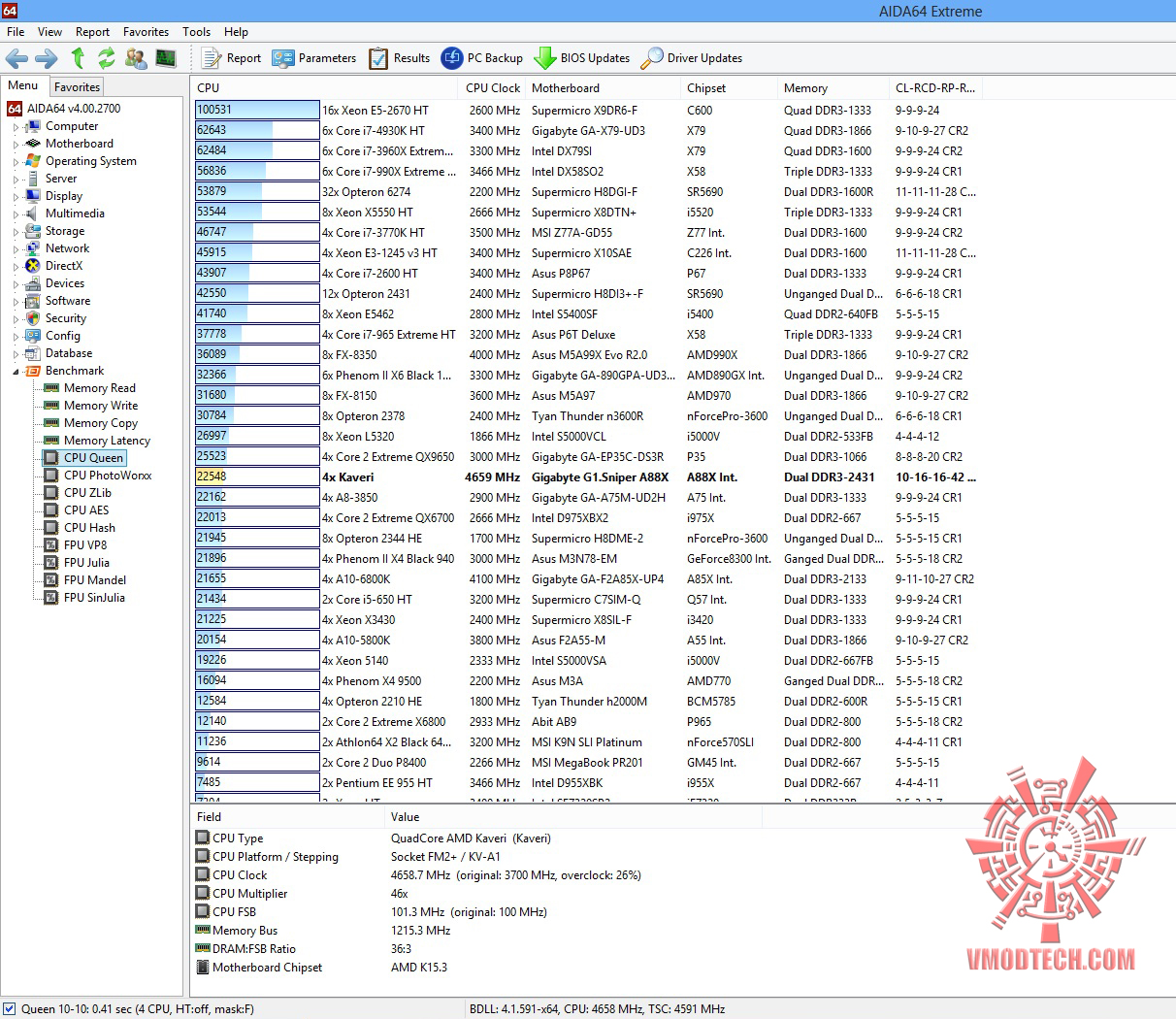Select the Database item in the tree
The height and width of the screenshot is (1019, 1176).
pyautogui.click(x=69, y=353)
